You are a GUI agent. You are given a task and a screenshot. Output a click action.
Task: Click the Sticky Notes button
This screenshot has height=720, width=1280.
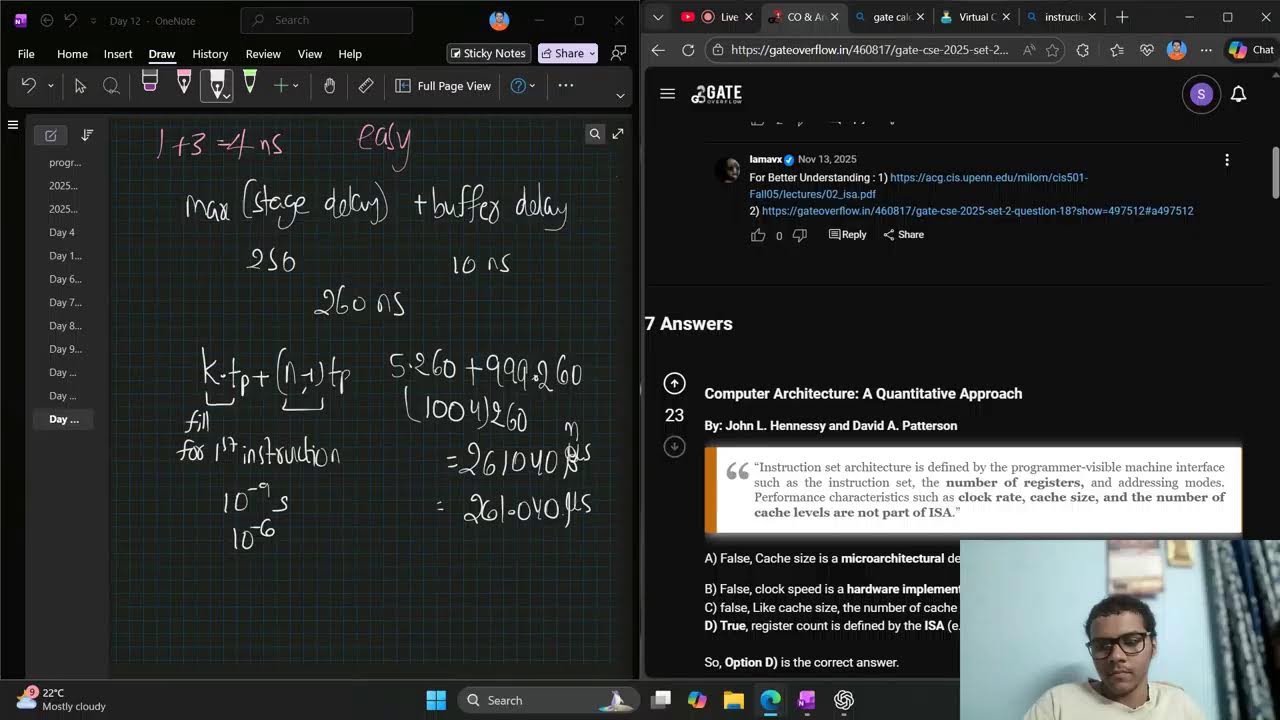(488, 53)
